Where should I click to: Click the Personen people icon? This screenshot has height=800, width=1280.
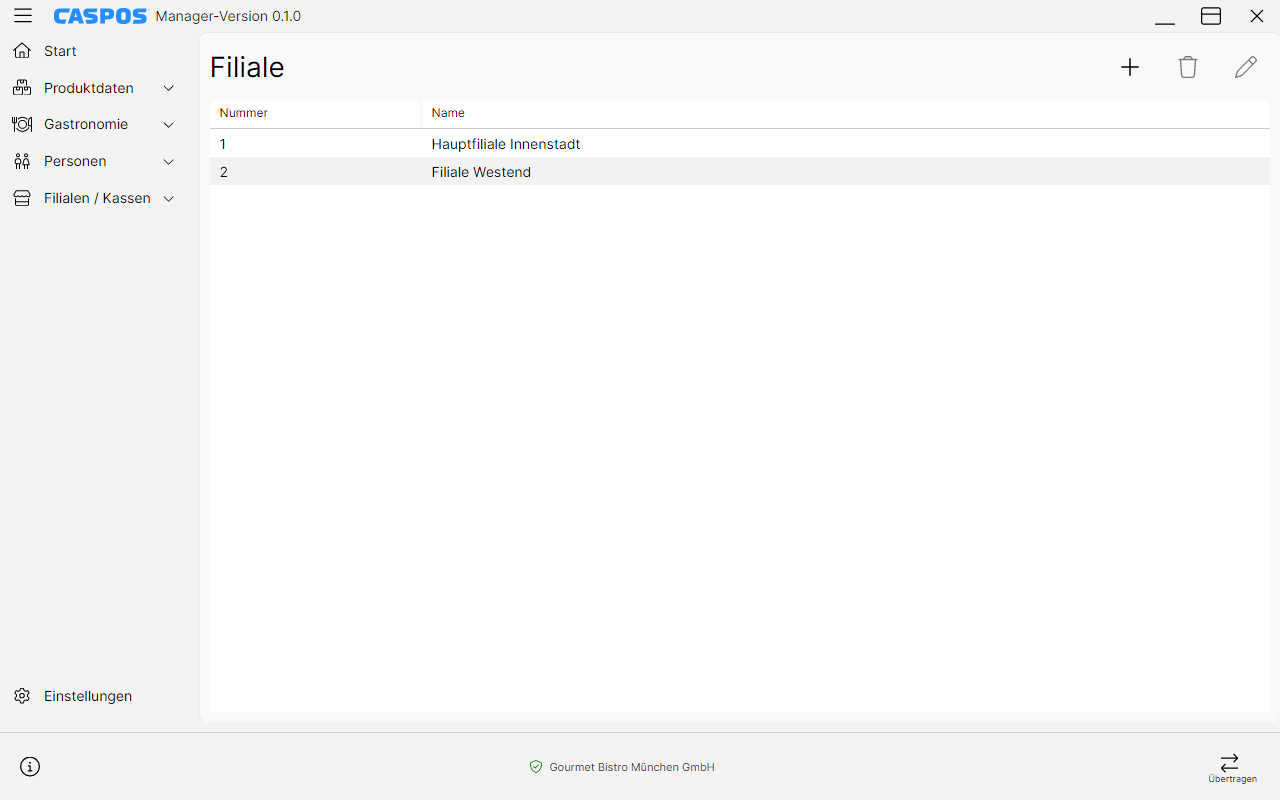[x=22, y=161]
